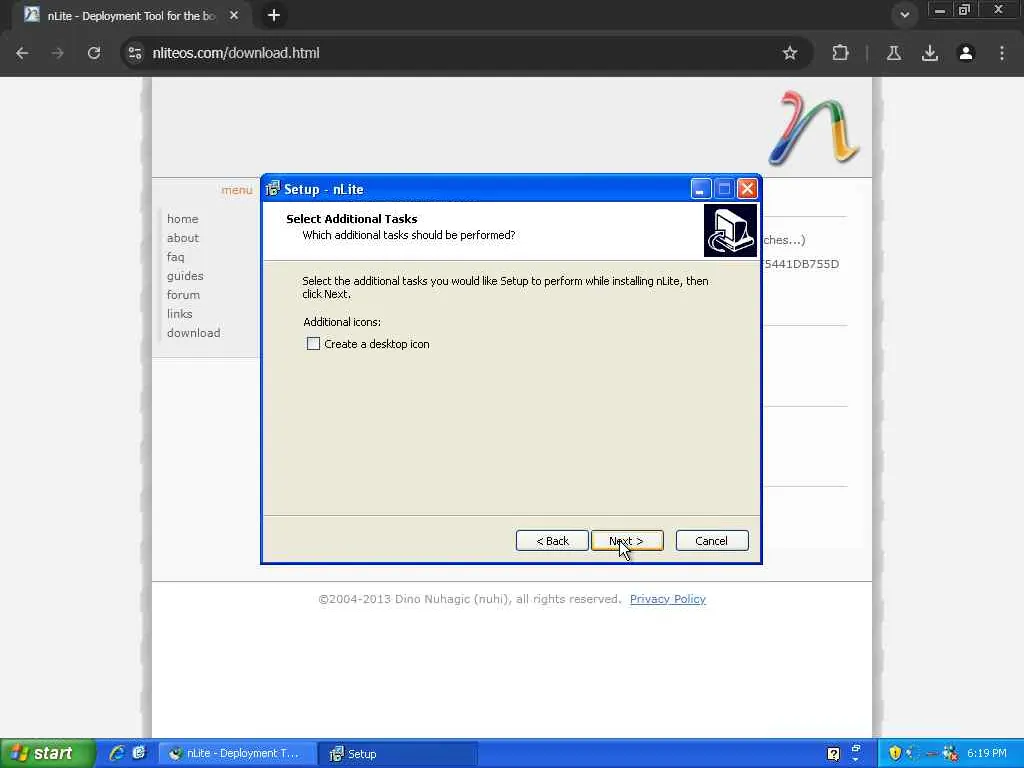Switch to Setup taskbar button
1024x768 pixels.
coord(398,753)
